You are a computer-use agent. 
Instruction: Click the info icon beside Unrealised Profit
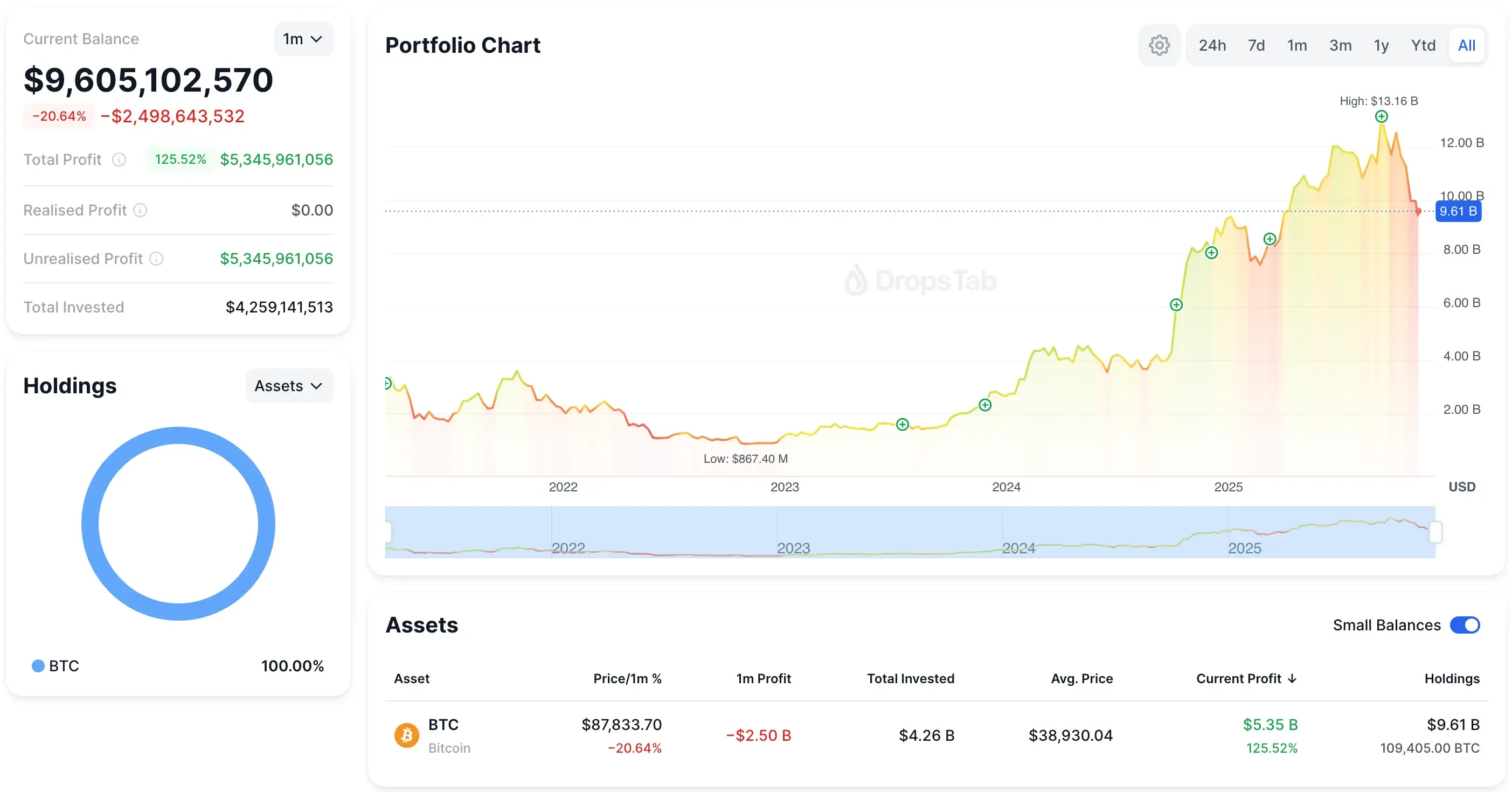(157, 258)
